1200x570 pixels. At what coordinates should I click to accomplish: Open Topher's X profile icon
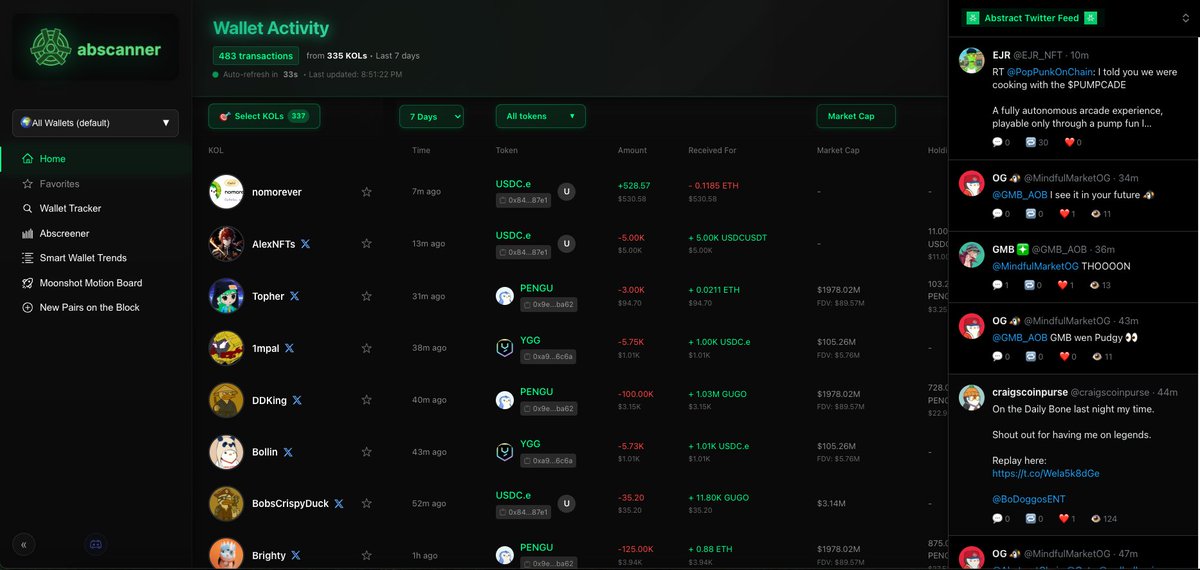[x=295, y=296]
